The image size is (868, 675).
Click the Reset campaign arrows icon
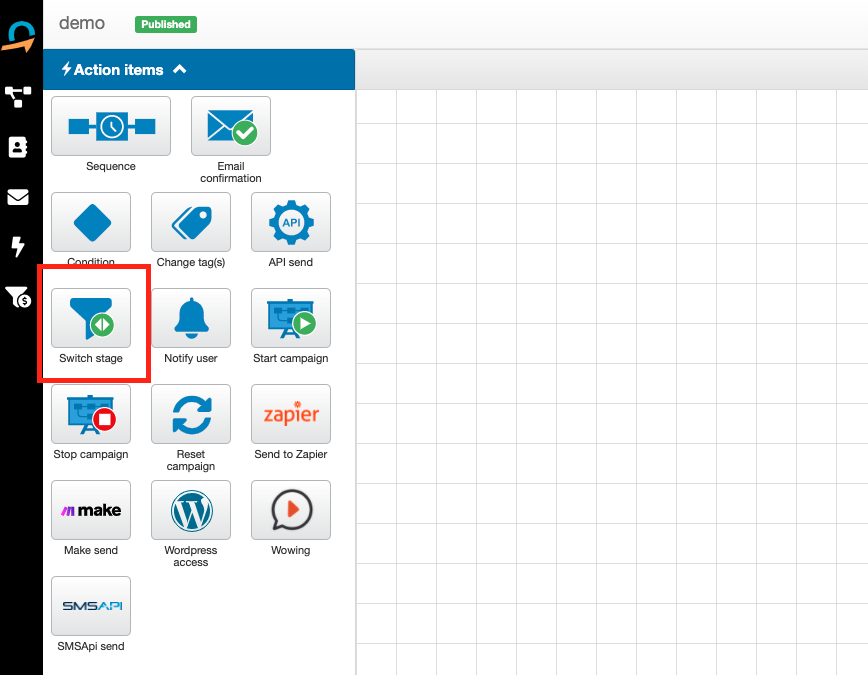click(x=191, y=414)
